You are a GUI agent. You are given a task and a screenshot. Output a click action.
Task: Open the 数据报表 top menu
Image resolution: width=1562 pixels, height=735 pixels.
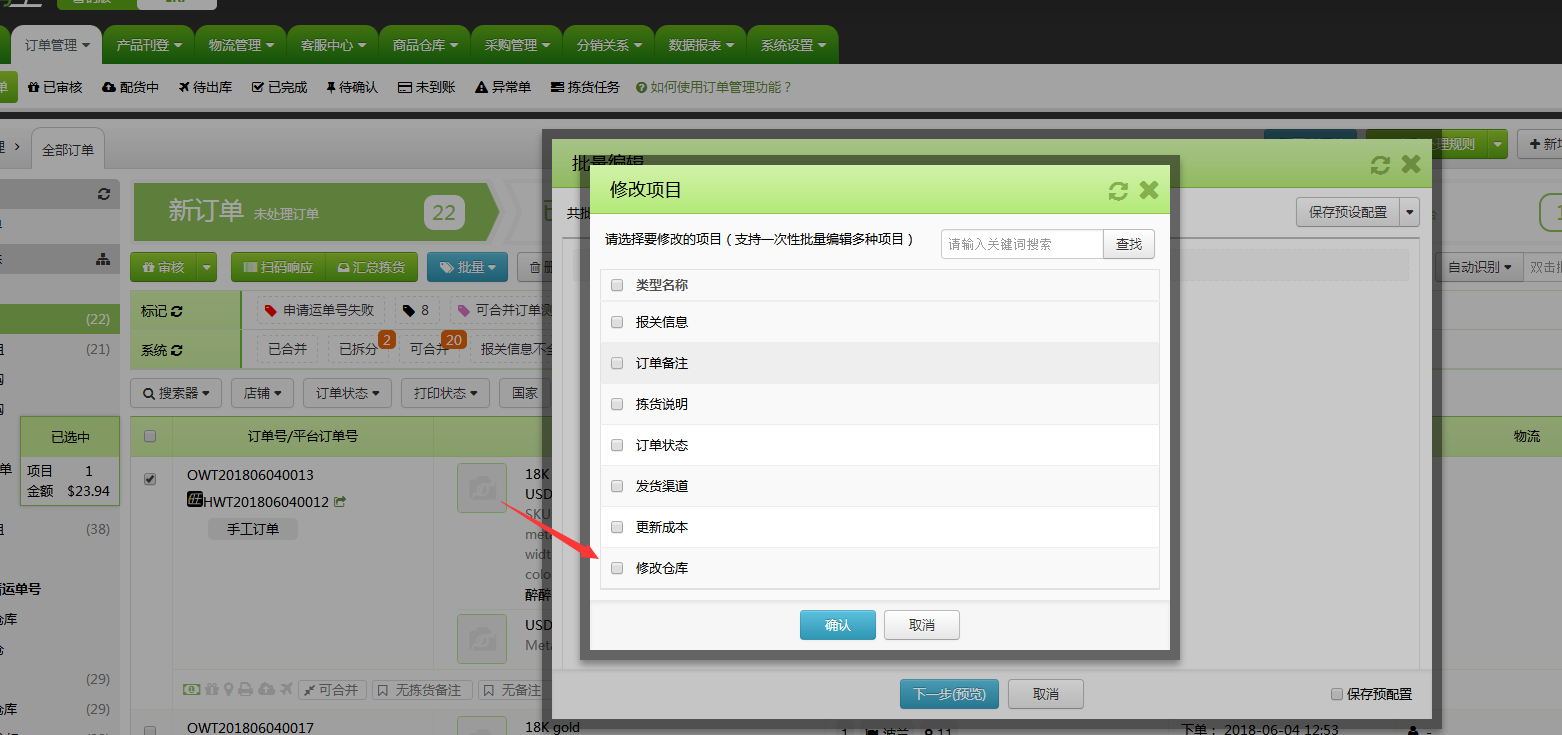pyautogui.click(x=701, y=45)
